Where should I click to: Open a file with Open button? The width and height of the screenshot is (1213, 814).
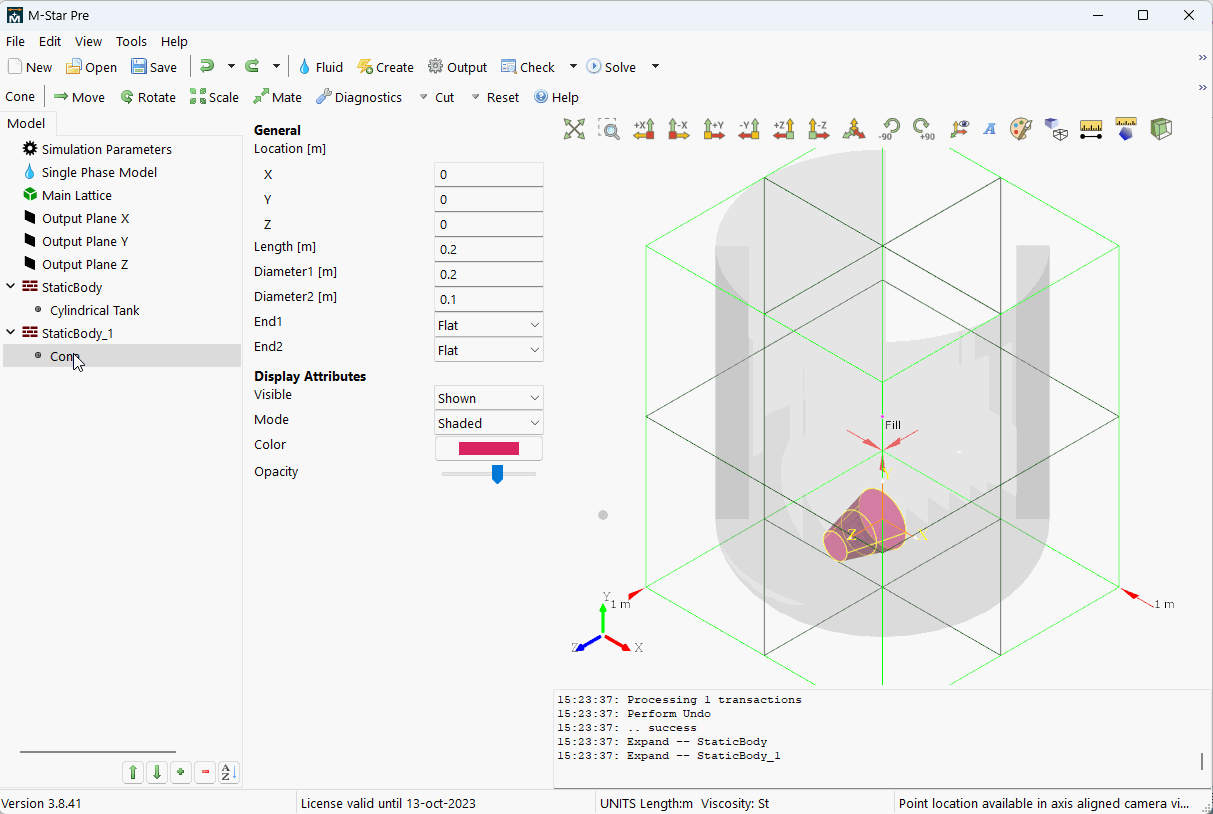[x=92, y=67]
